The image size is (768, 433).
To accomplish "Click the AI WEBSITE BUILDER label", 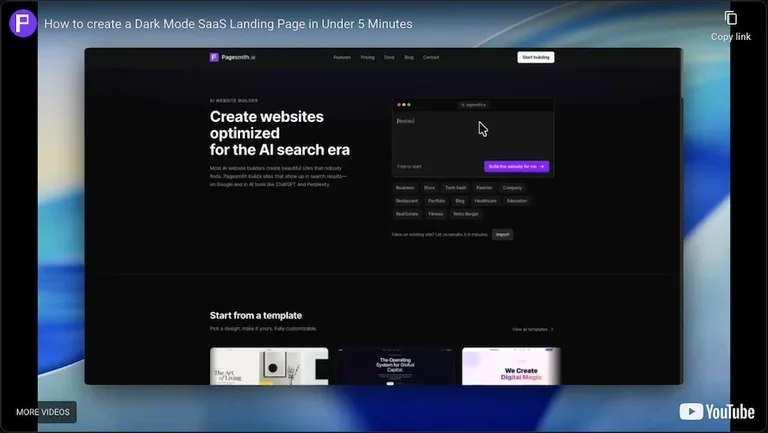I will point(234,100).
